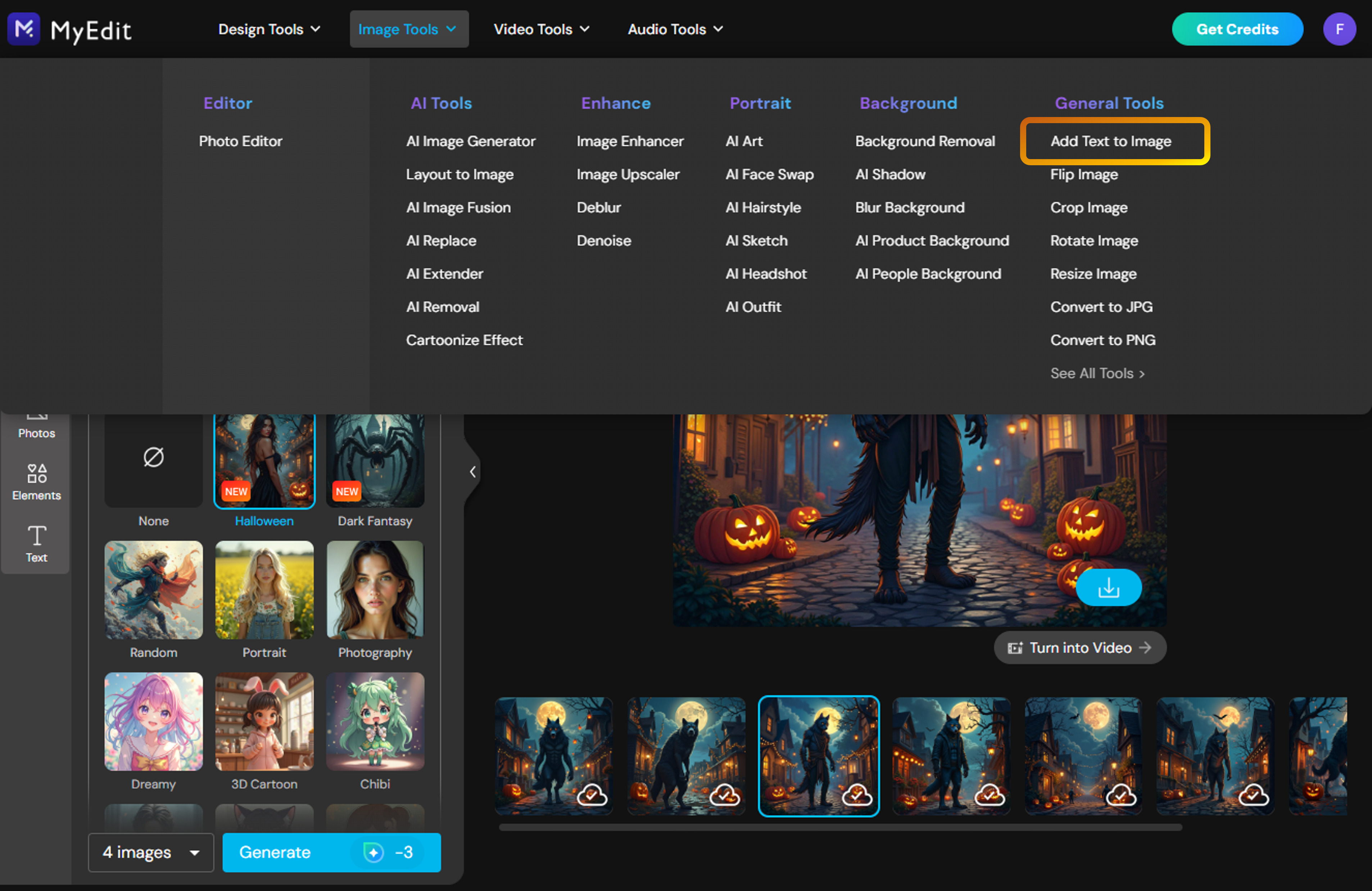The height and width of the screenshot is (891, 1372).
Task: Open the Audio Tools dropdown
Action: [x=674, y=29]
